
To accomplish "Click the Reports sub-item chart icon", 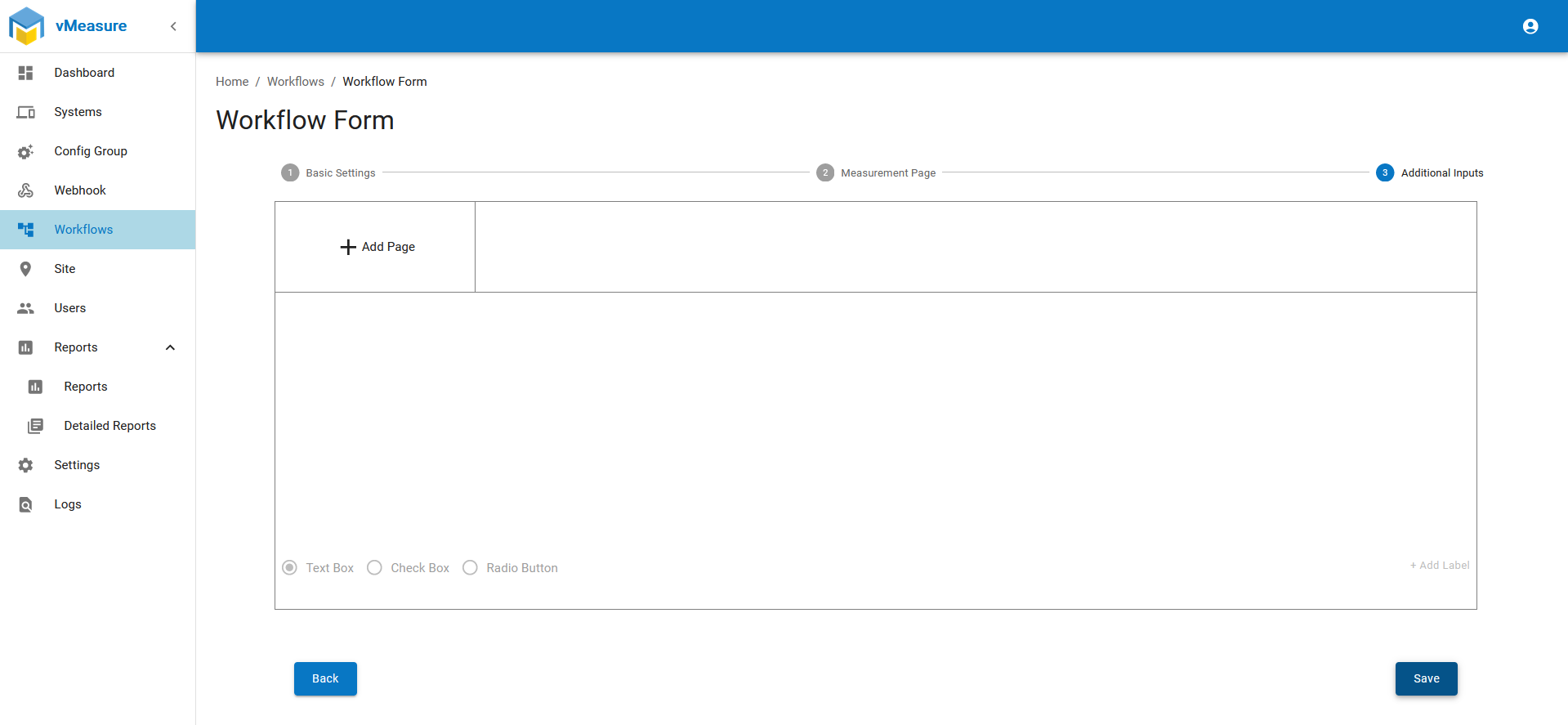I will tap(36, 387).
